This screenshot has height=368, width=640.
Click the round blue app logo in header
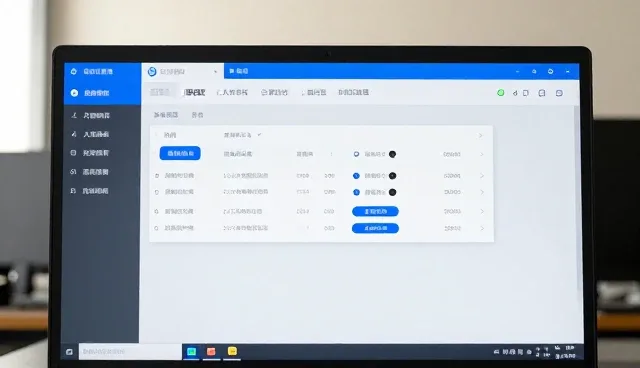(152, 71)
